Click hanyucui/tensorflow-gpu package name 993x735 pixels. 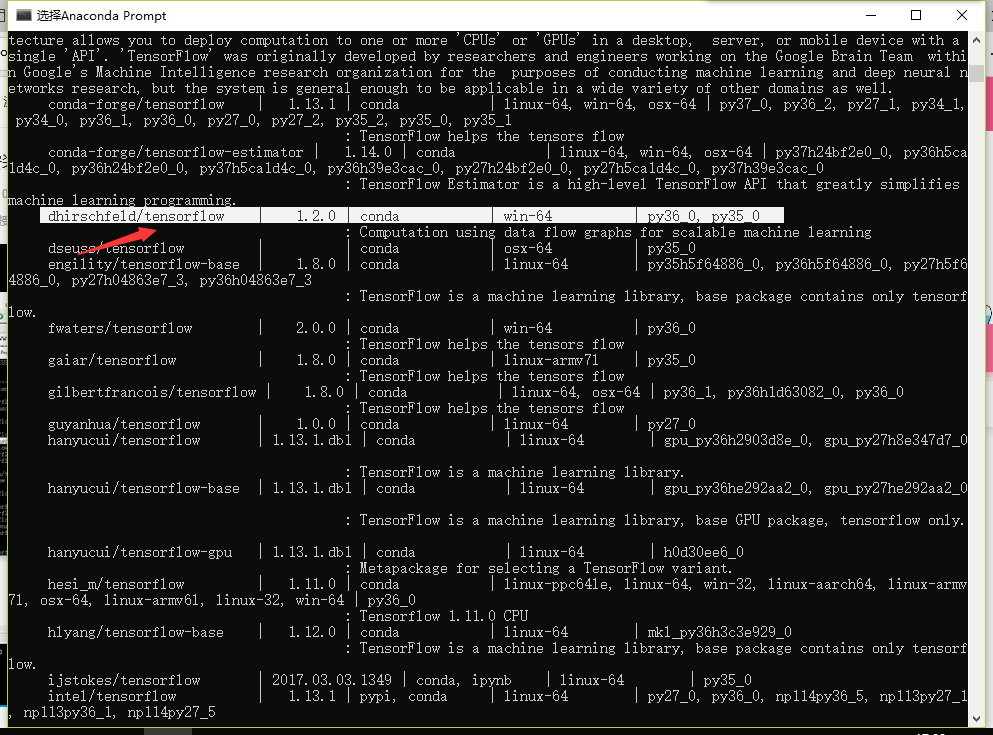coord(140,552)
